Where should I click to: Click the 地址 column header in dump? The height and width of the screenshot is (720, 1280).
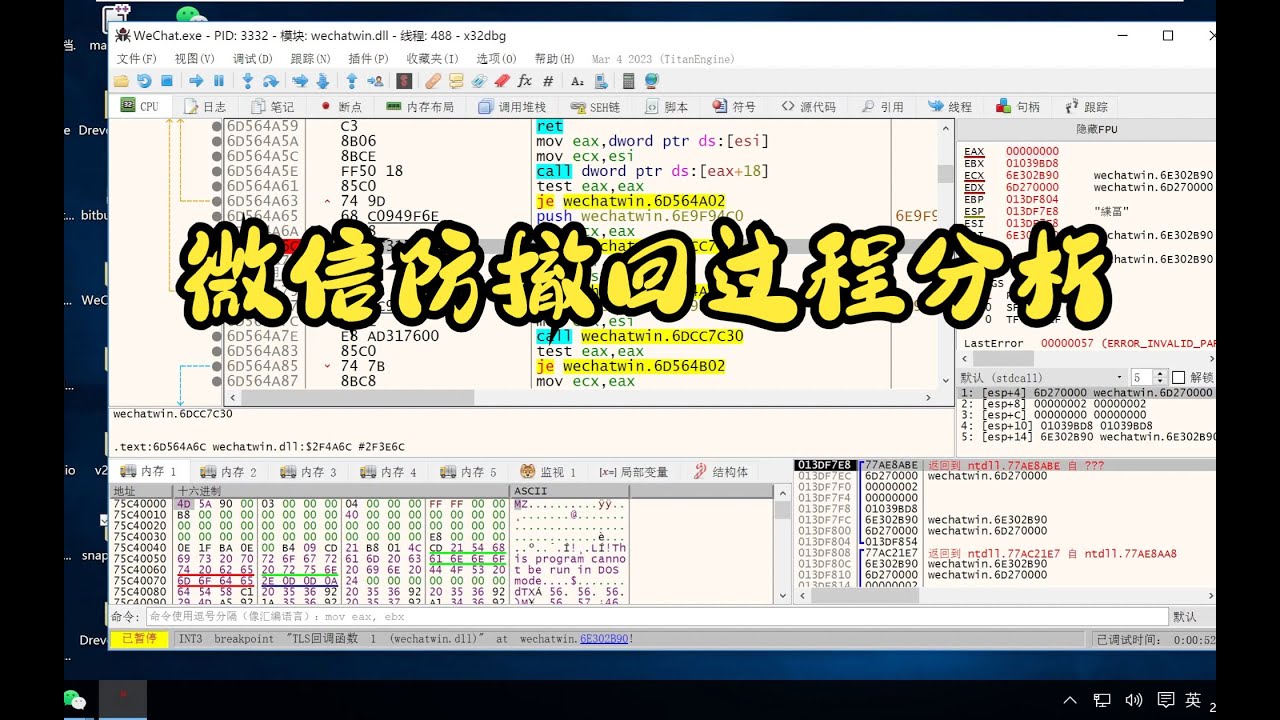[x=140, y=491]
